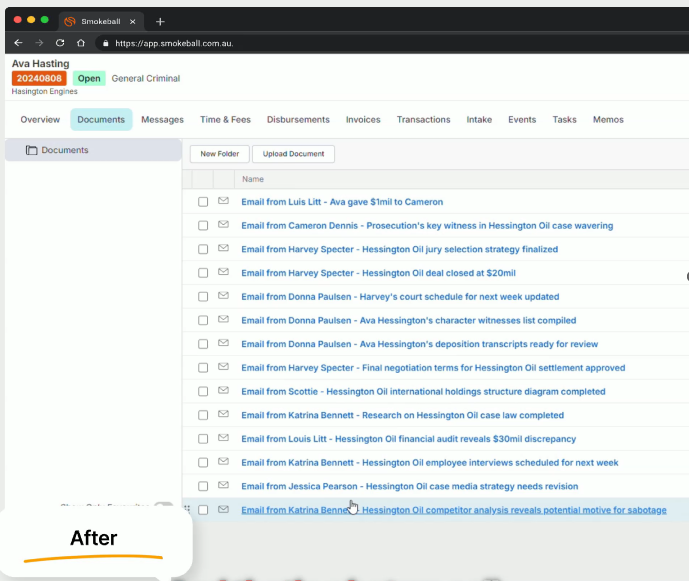Image resolution: width=689 pixels, height=581 pixels.
Task: Click the envelope icon for jury selection email
Action: pos(223,249)
